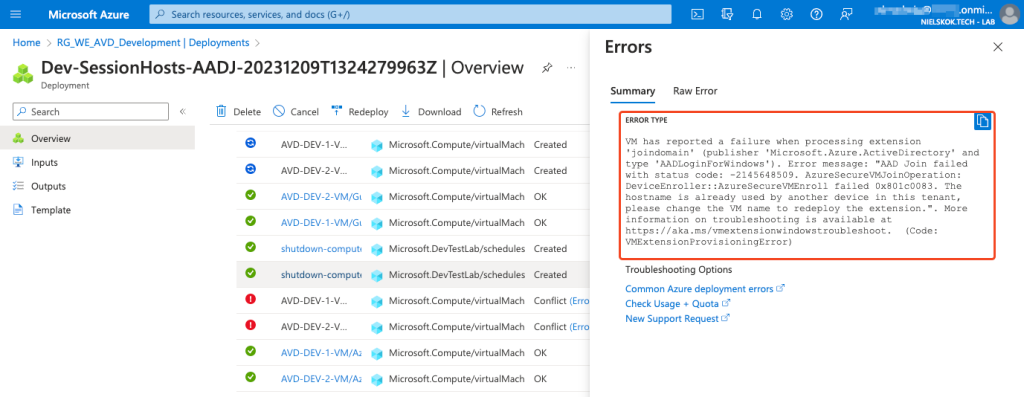The width and height of the screenshot is (1024, 397).
Task: Switch to the Summary tab
Action: 632,91
